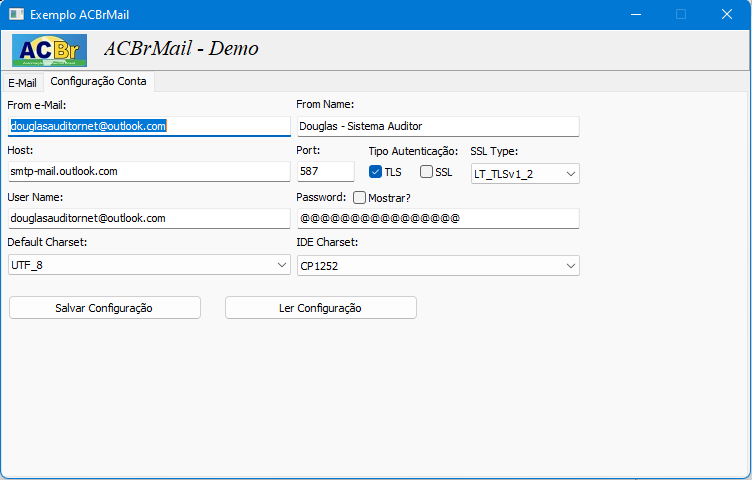Open the IDE Charset dropdown

(438, 266)
